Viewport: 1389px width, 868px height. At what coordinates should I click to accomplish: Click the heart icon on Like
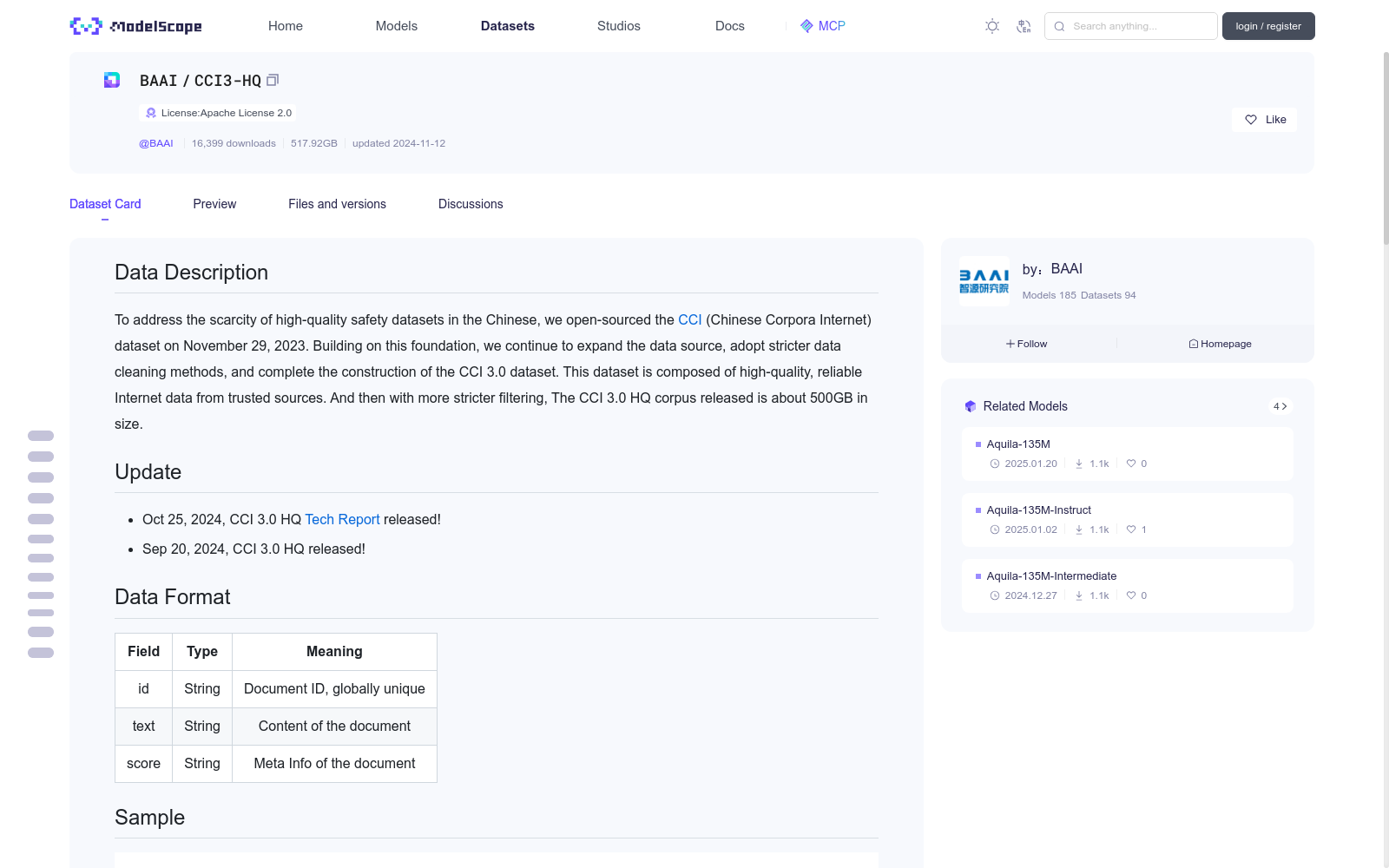click(1251, 120)
